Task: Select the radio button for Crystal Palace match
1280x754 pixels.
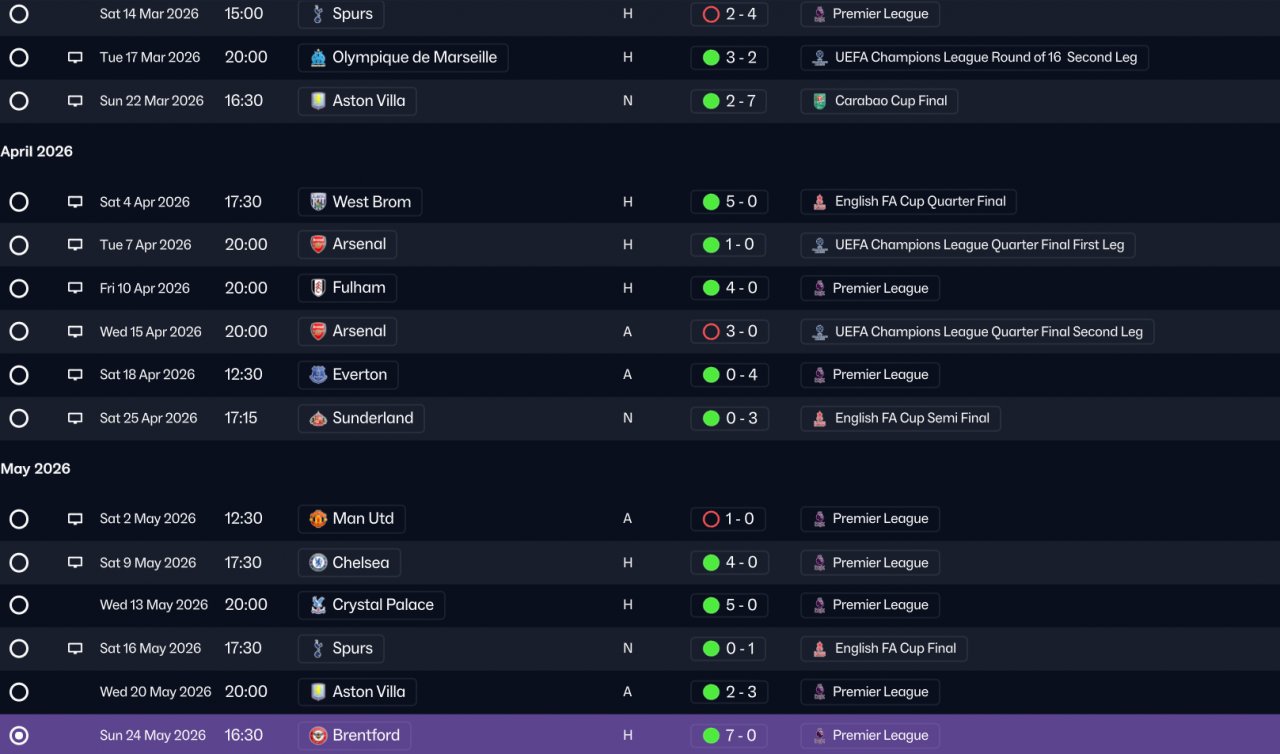Action: 19,605
